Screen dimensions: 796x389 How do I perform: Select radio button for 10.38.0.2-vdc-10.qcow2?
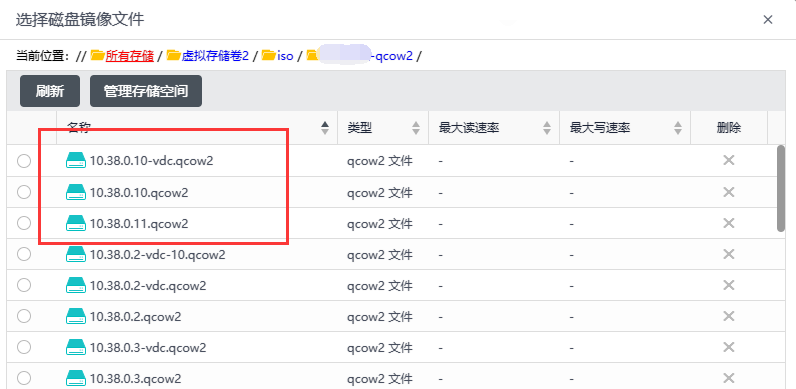point(24,254)
